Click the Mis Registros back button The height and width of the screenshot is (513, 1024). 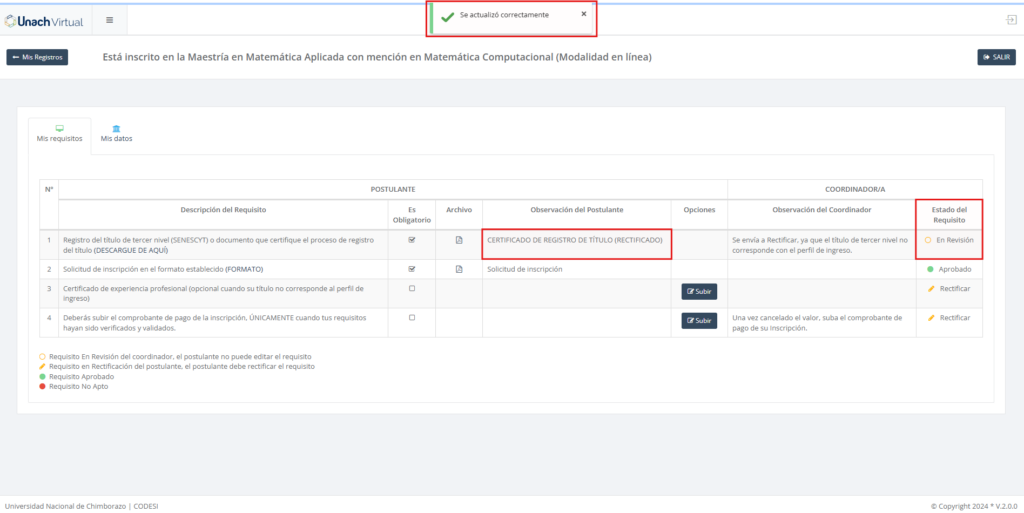pos(37,57)
